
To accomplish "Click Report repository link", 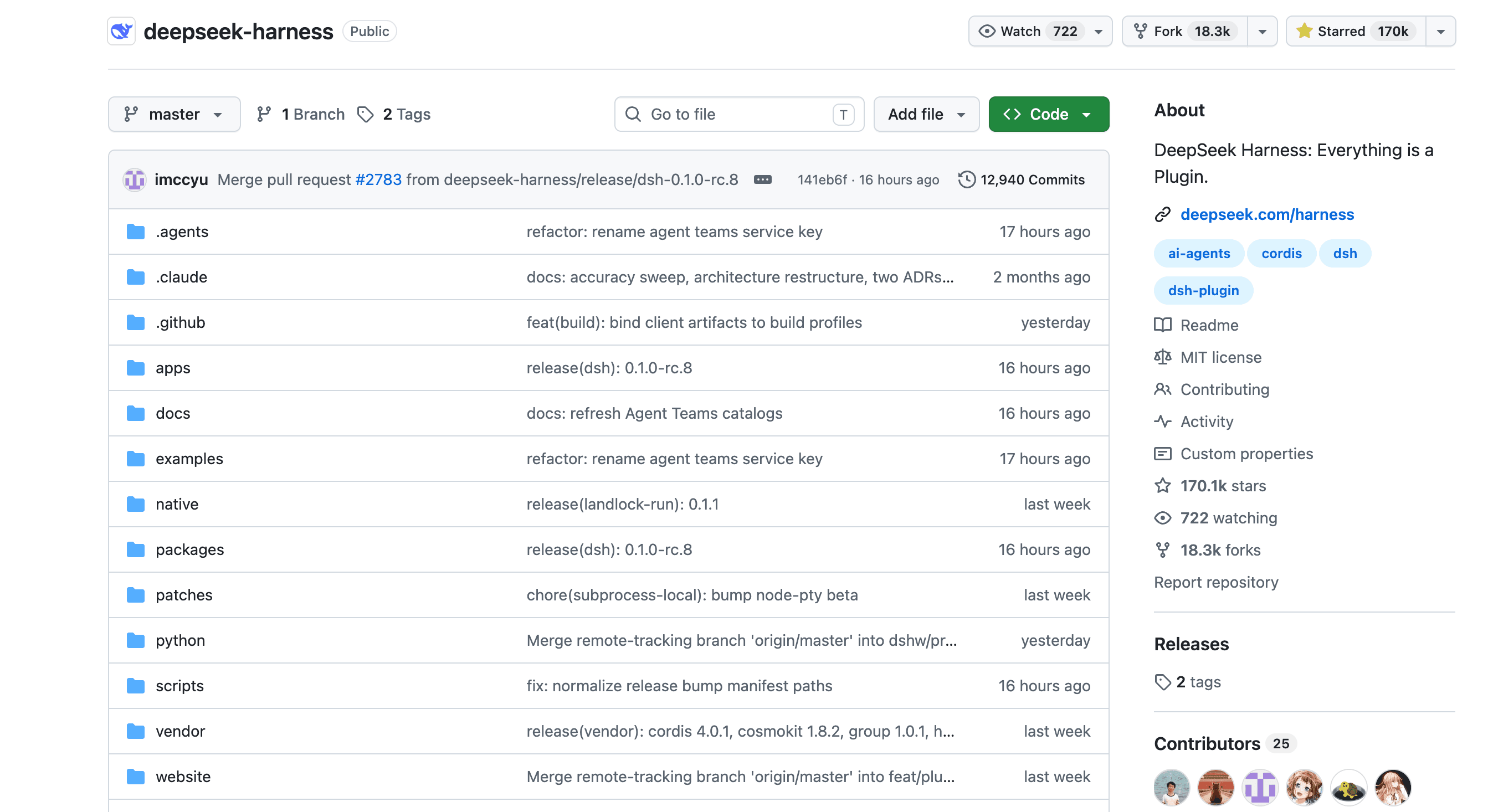I will (x=1216, y=582).
